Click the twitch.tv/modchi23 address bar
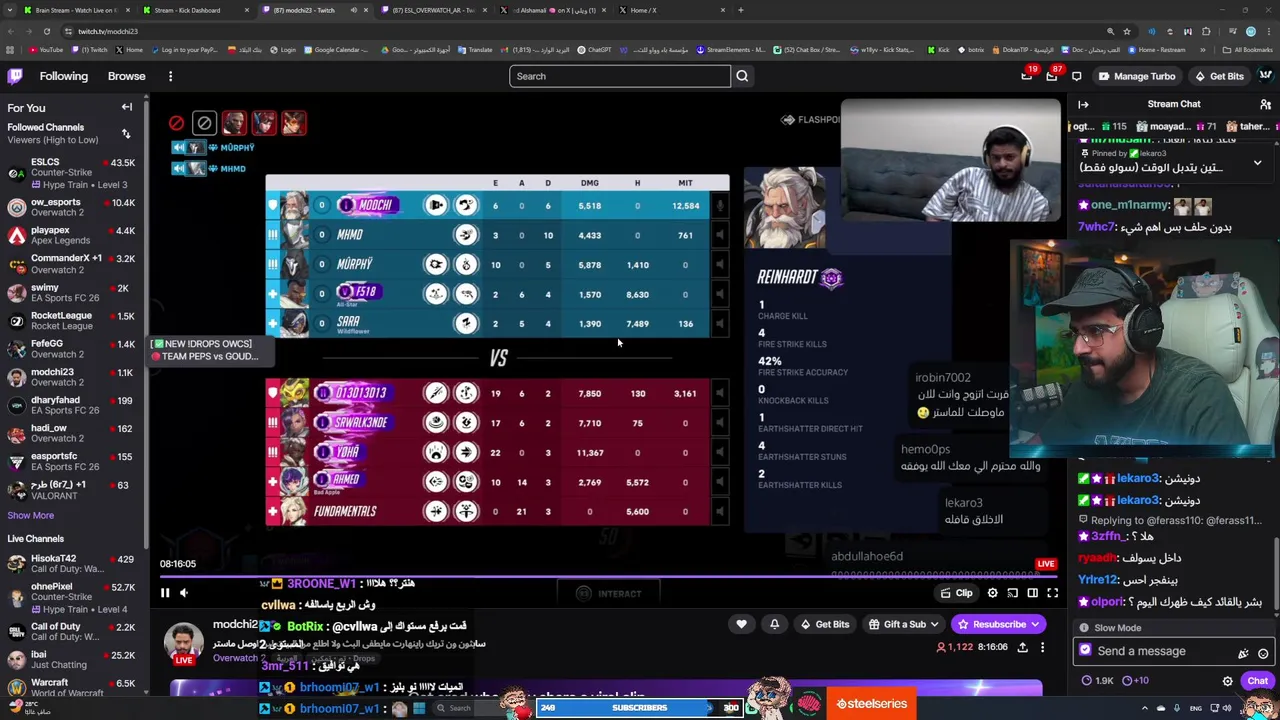 coord(560,31)
